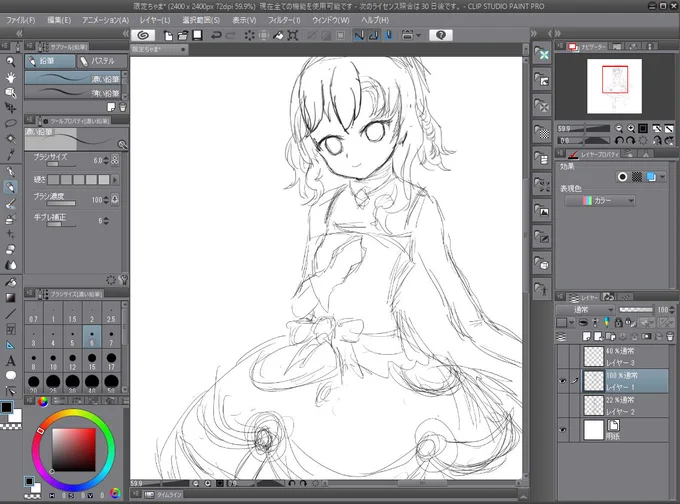Viewport: 680px width, 504px height.
Task: Open the ファイル(F) menu
Action: click(x=20, y=20)
